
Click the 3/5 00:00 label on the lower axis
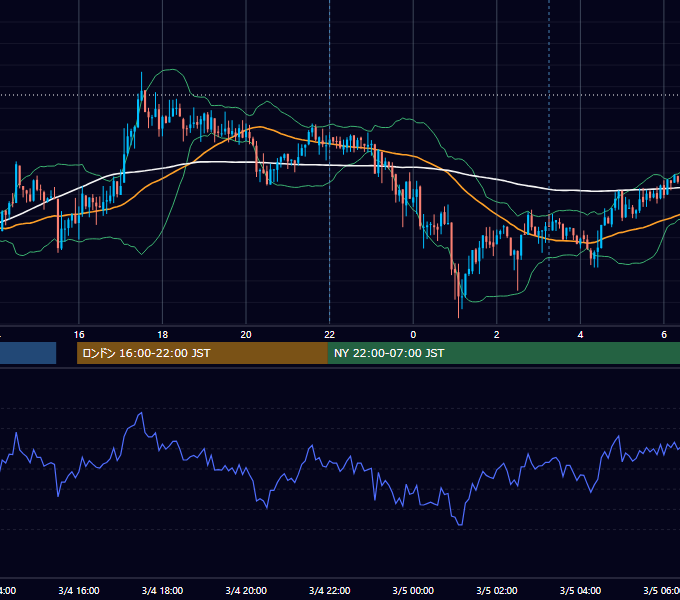[x=413, y=590]
